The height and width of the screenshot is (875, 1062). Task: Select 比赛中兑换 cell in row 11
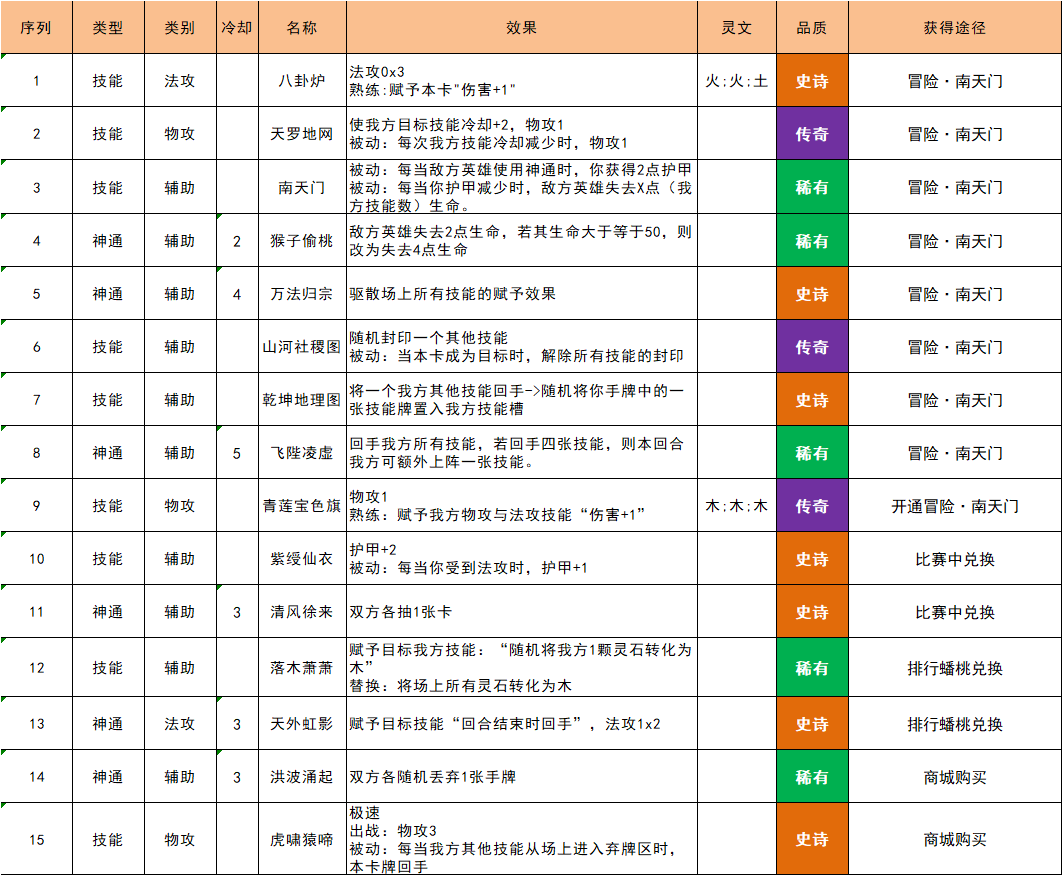[955, 612]
